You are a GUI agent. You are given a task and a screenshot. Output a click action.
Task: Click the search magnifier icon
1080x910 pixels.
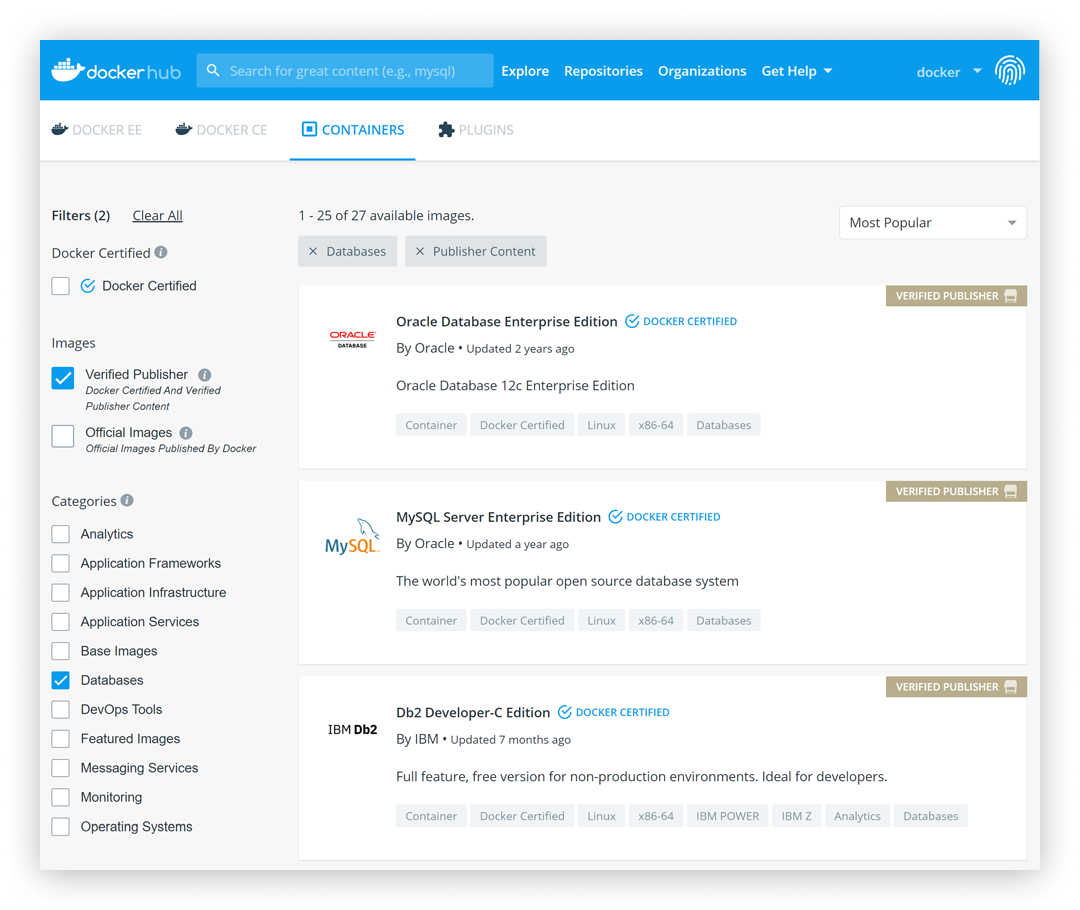click(213, 70)
